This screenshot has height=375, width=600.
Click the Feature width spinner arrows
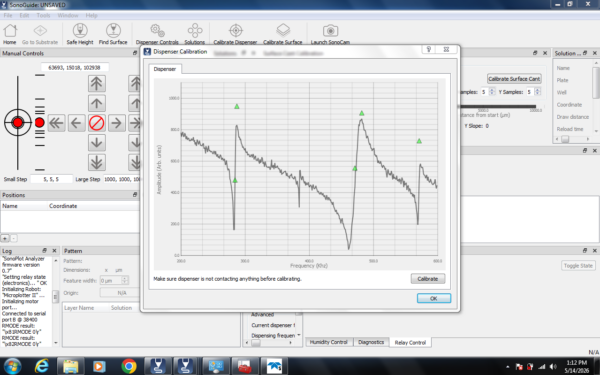(125, 280)
